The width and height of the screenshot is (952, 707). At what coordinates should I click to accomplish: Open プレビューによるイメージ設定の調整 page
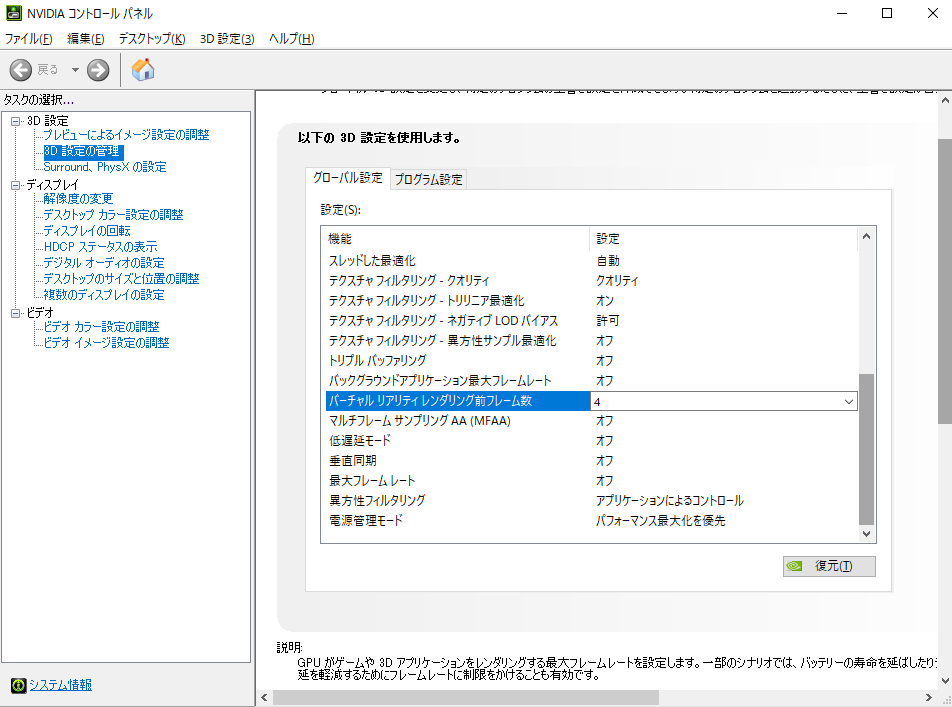[x=126, y=135]
